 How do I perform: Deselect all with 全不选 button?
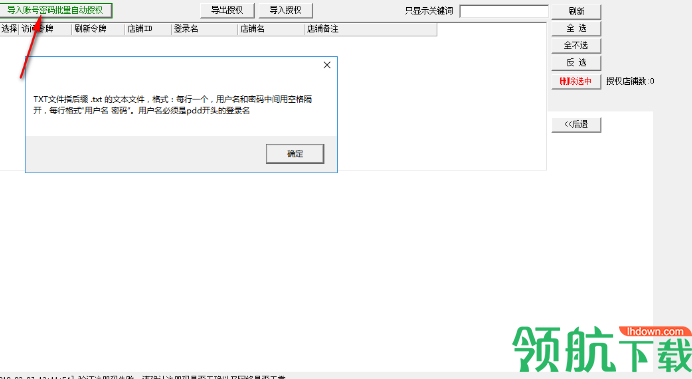coord(576,45)
